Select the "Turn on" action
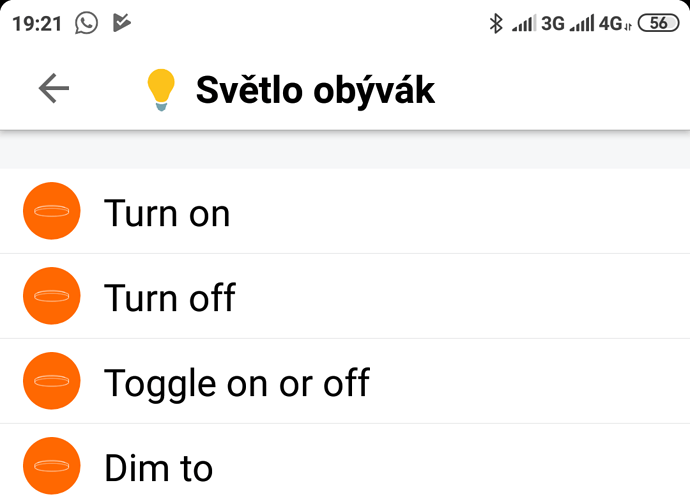690x500 pixels. pyautogui.click(x=167, y=213)
